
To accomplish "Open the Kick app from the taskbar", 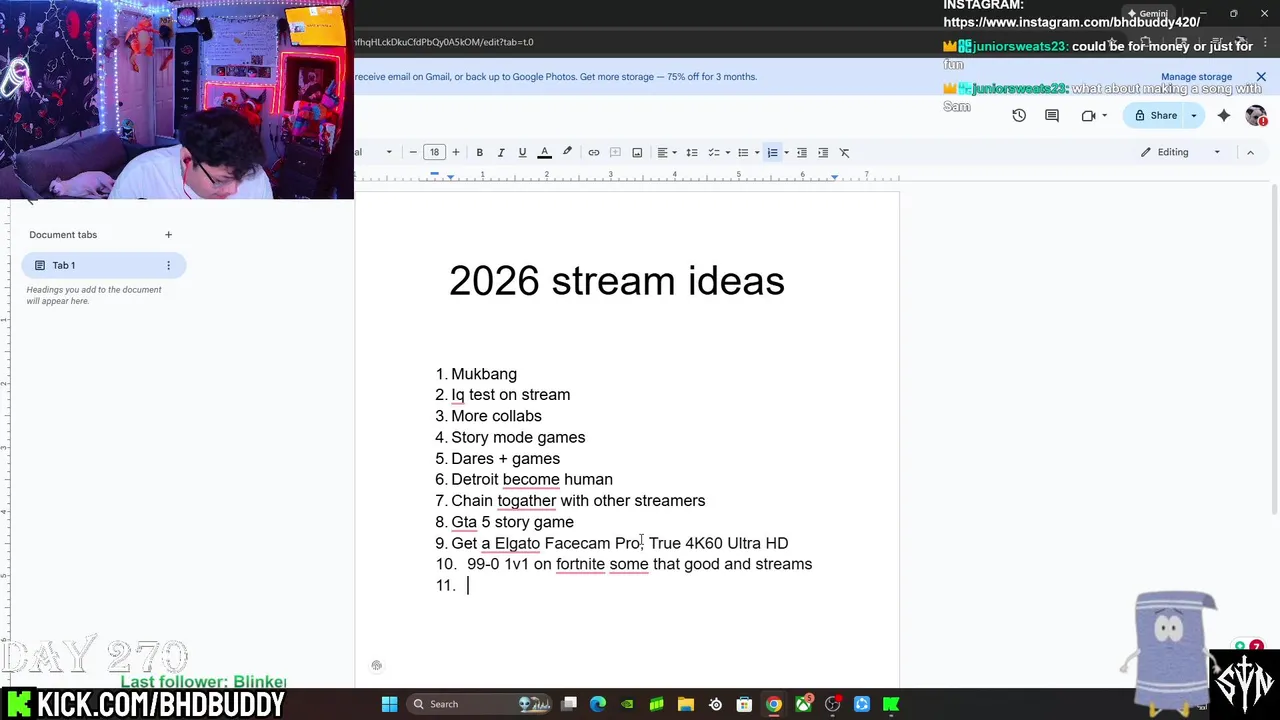I will (x=891, y=704).
